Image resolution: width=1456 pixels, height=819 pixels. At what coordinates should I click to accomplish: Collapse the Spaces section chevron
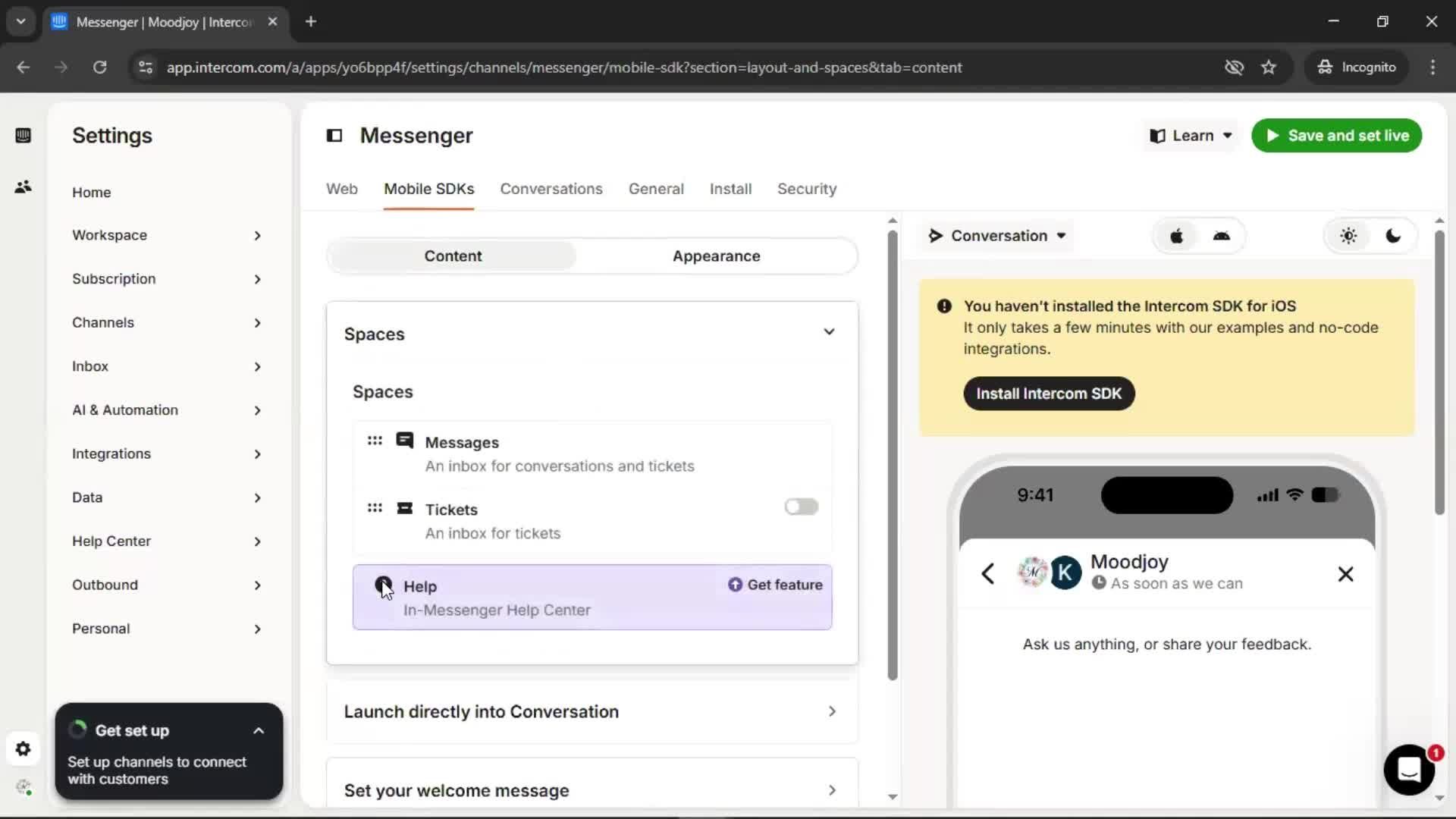829,332
